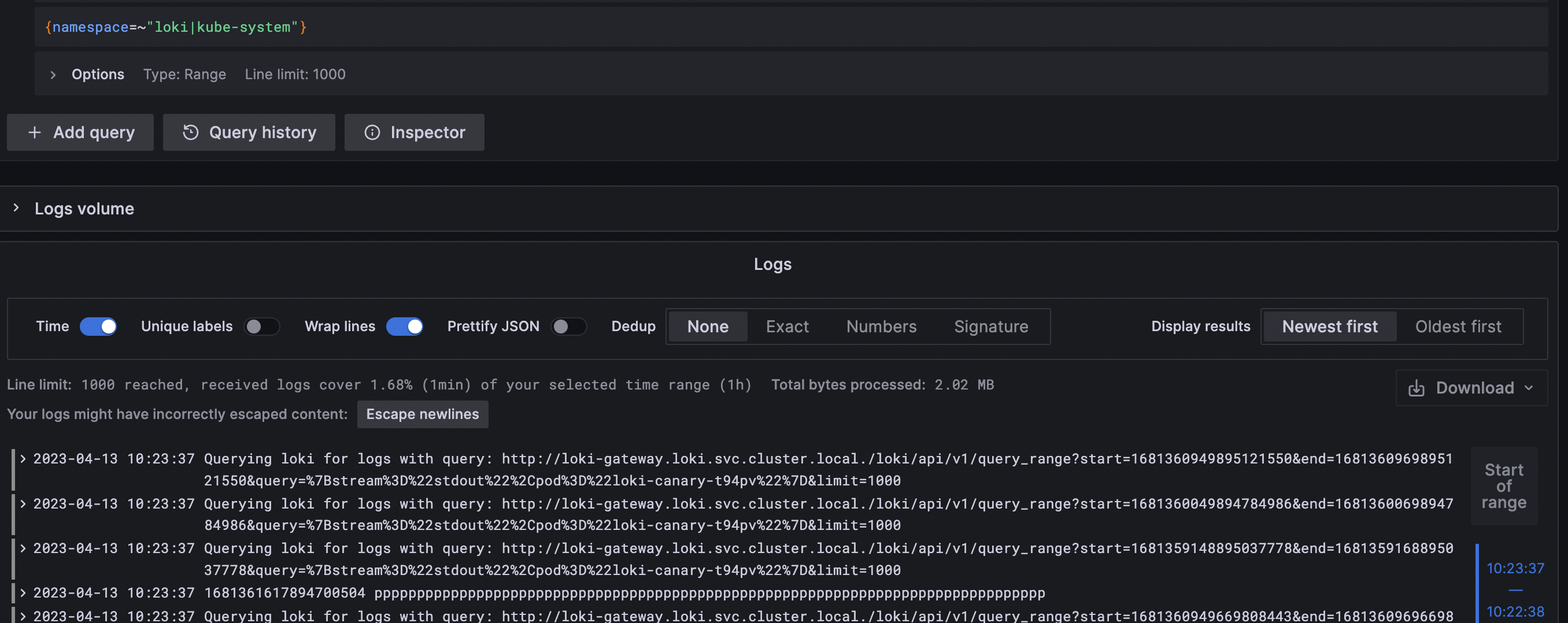This screenshot has width=1568, height=623.
Task: Click the Logs panel title
Action: (x=772, y=264)
